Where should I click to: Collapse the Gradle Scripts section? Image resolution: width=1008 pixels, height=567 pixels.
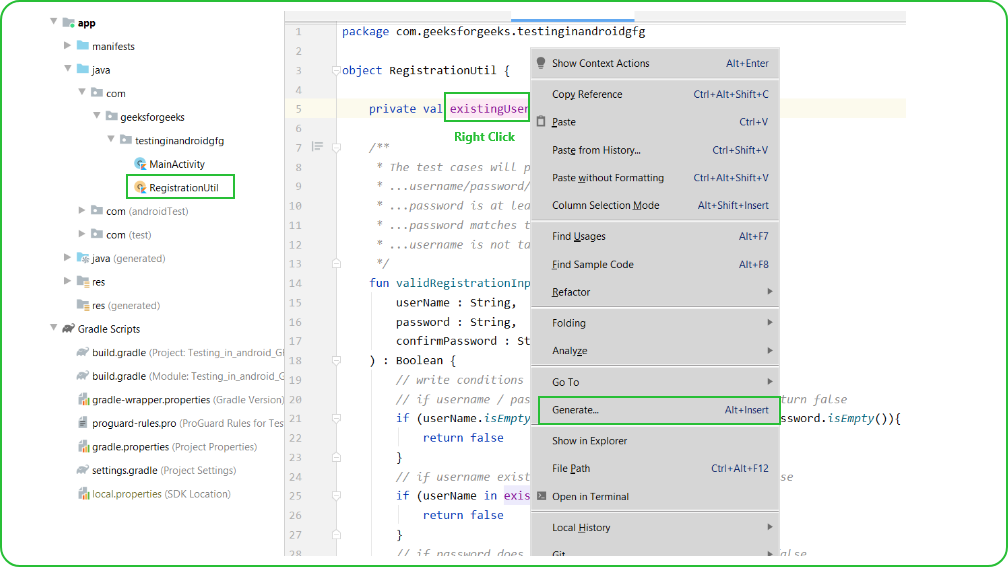point(53,328)
